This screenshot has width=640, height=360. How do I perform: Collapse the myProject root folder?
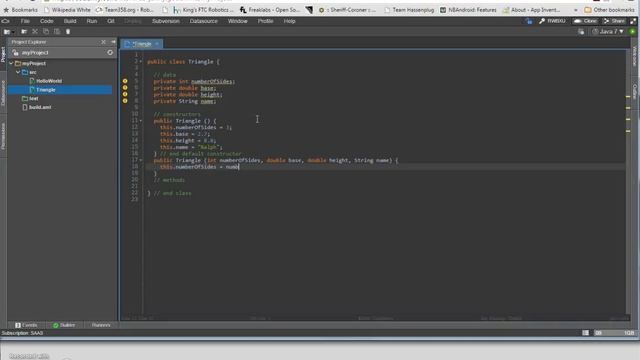coord(11,63)
